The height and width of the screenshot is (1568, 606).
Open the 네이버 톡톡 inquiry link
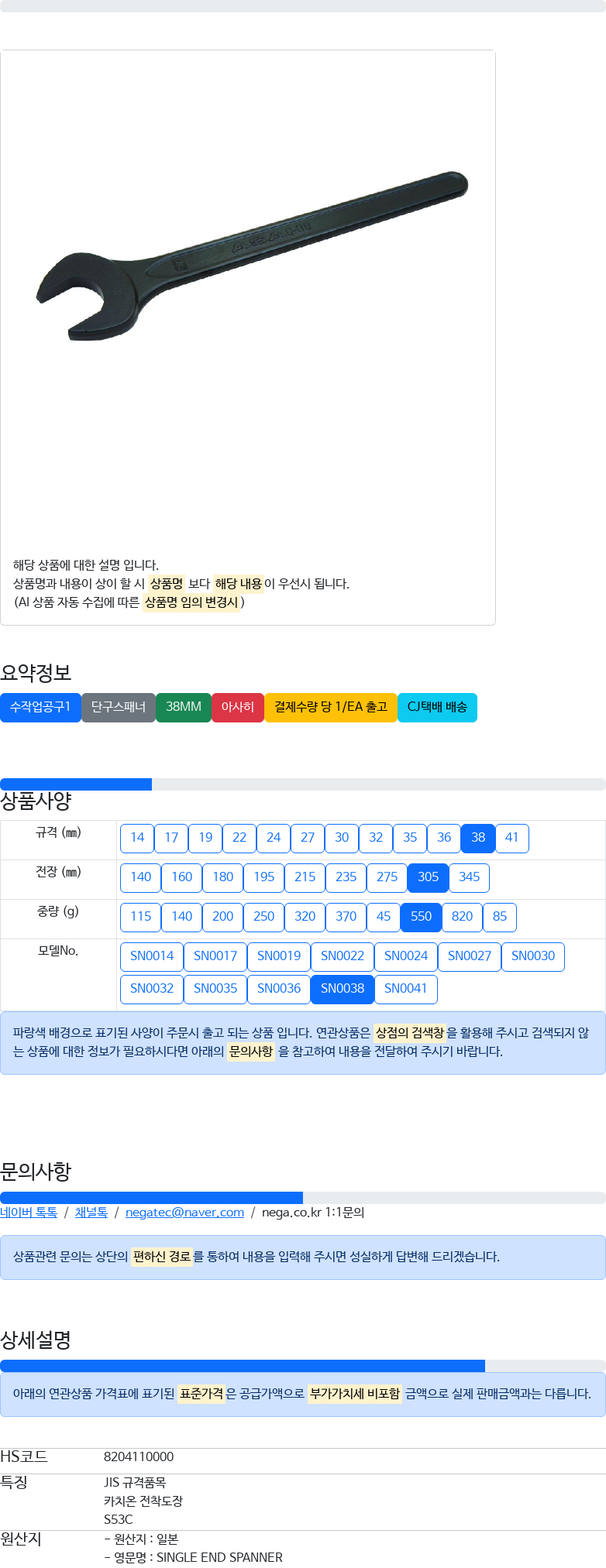(29, 1213)
